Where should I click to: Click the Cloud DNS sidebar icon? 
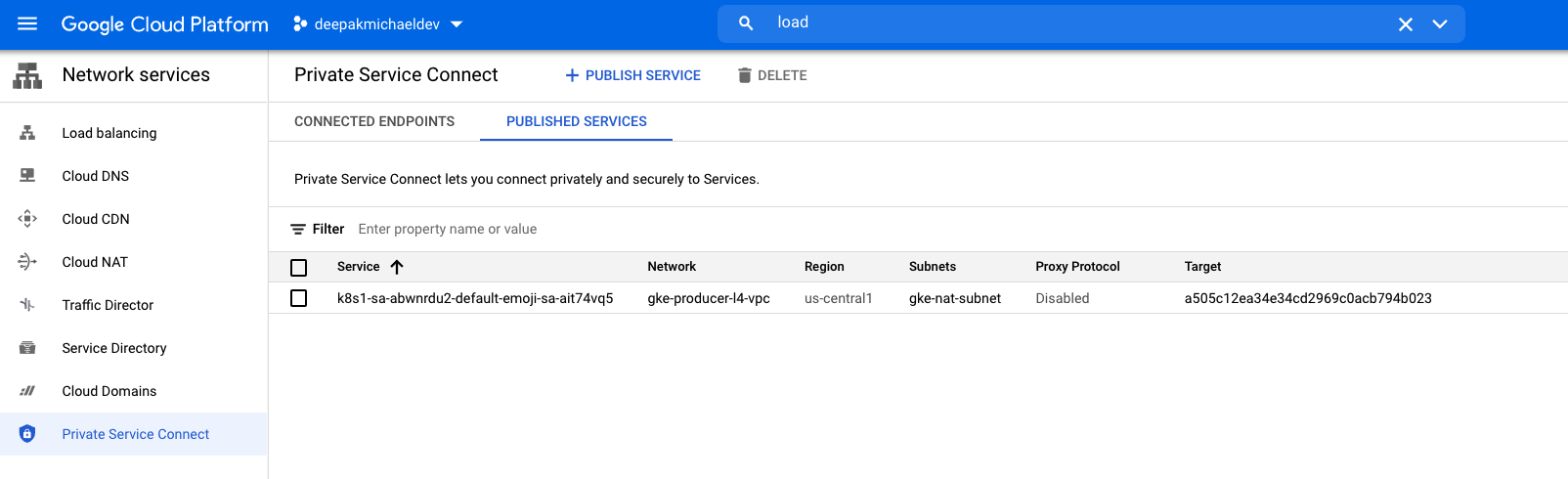pyautogui.click(x=27, y=176)
